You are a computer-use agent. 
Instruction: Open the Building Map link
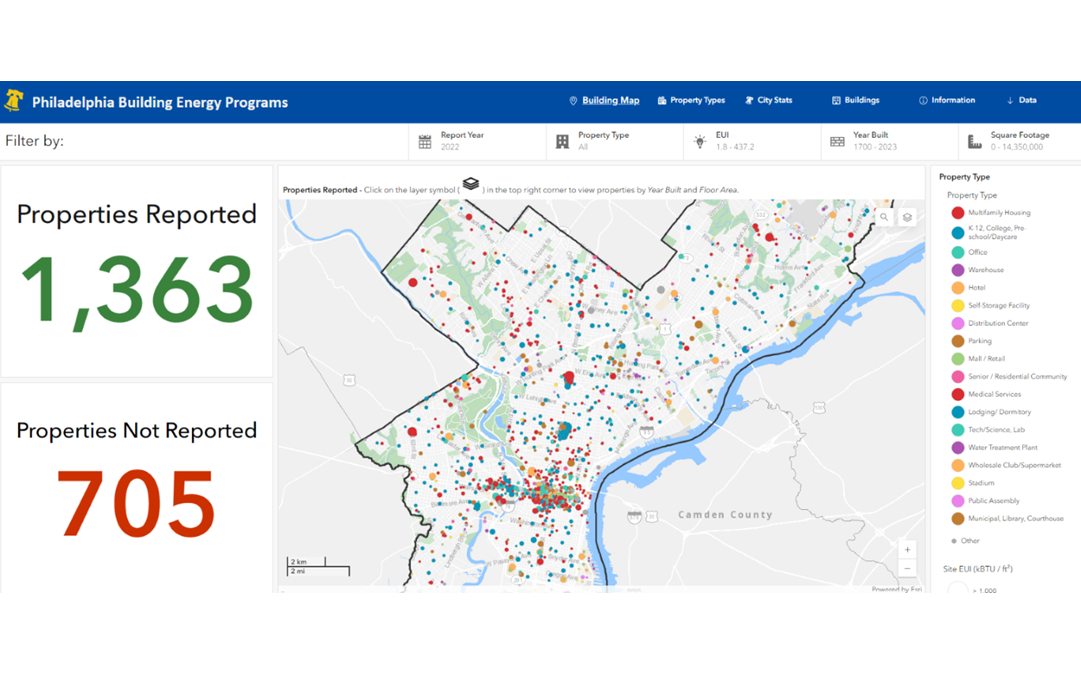click(x=610, y=100)
